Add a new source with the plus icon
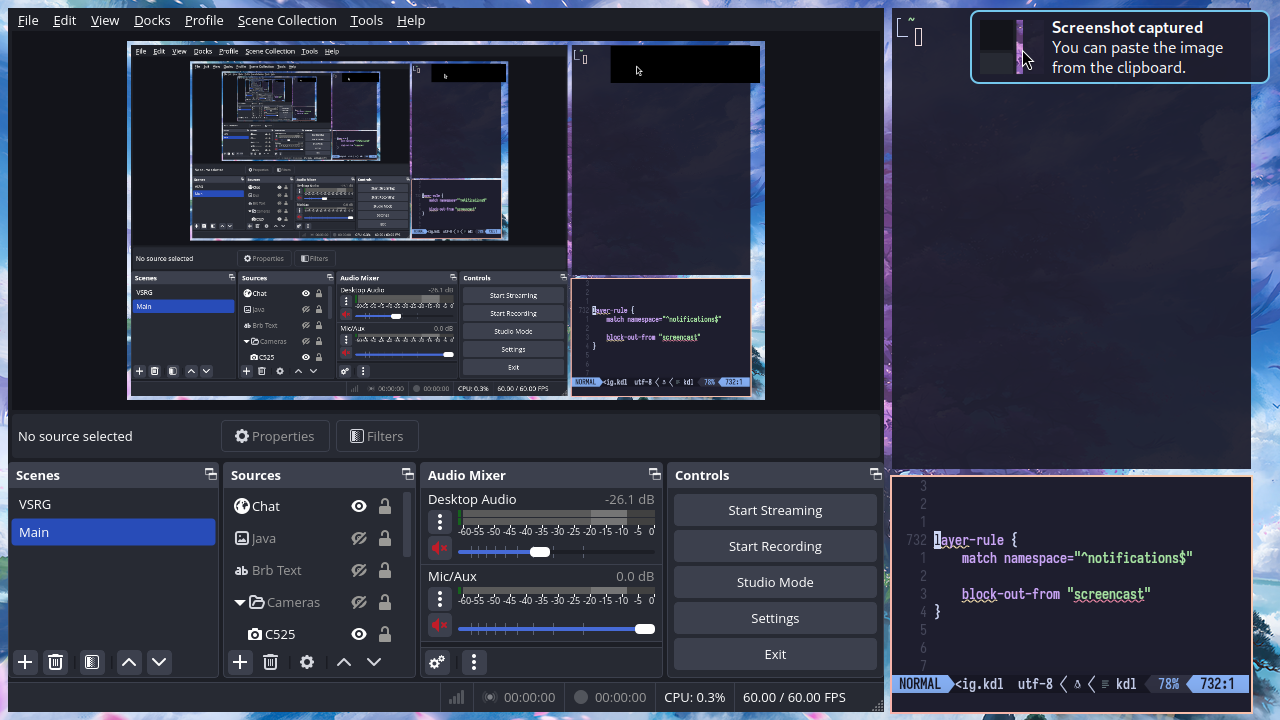Image resolution: width=1280 pixels, height=720 pixels. 239,662
